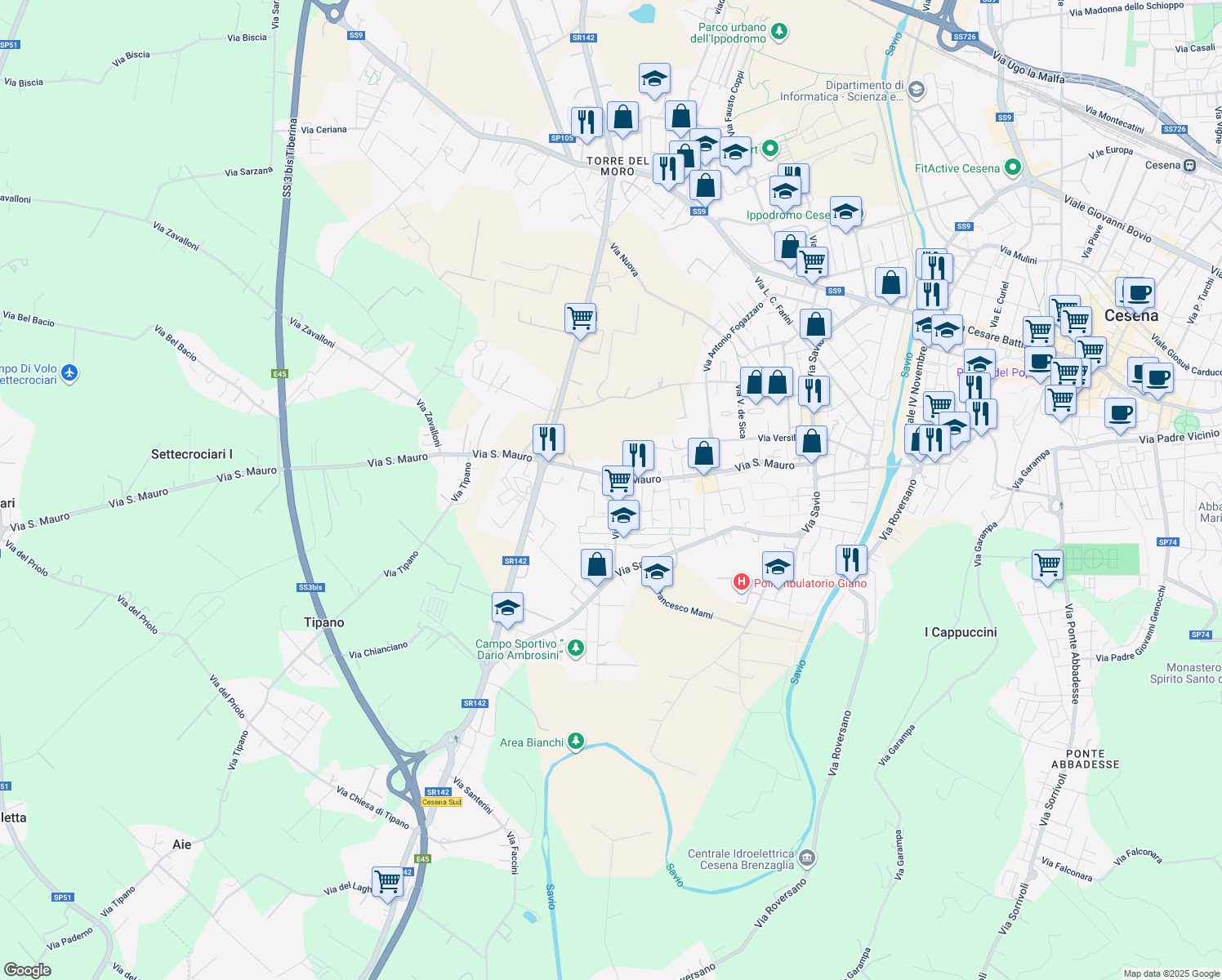Image resolution: width=1222 pixels, height=980 pixels.
Task: Click the Cesena Sud highway exit label
Action: point(441,802)
